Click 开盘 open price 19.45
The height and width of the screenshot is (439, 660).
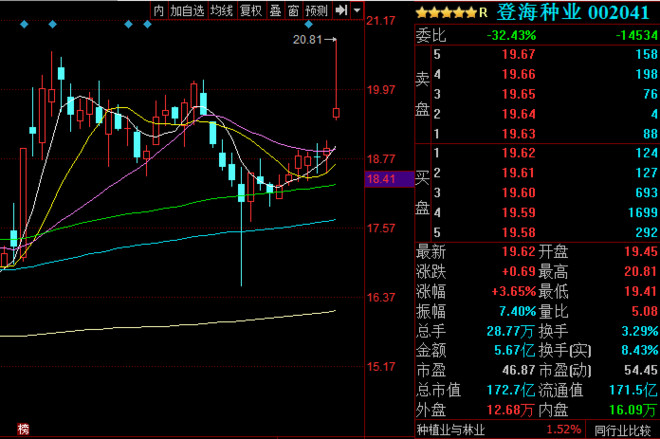click(x=641, y=252)
